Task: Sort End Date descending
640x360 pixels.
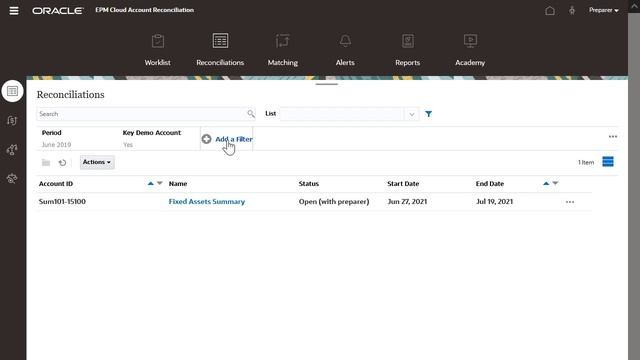Action: pyautogui.click(x=555, y=184)
